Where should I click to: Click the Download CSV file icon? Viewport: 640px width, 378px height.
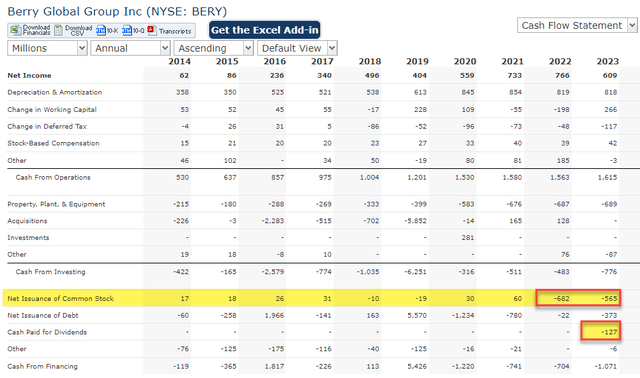[58, 30]
